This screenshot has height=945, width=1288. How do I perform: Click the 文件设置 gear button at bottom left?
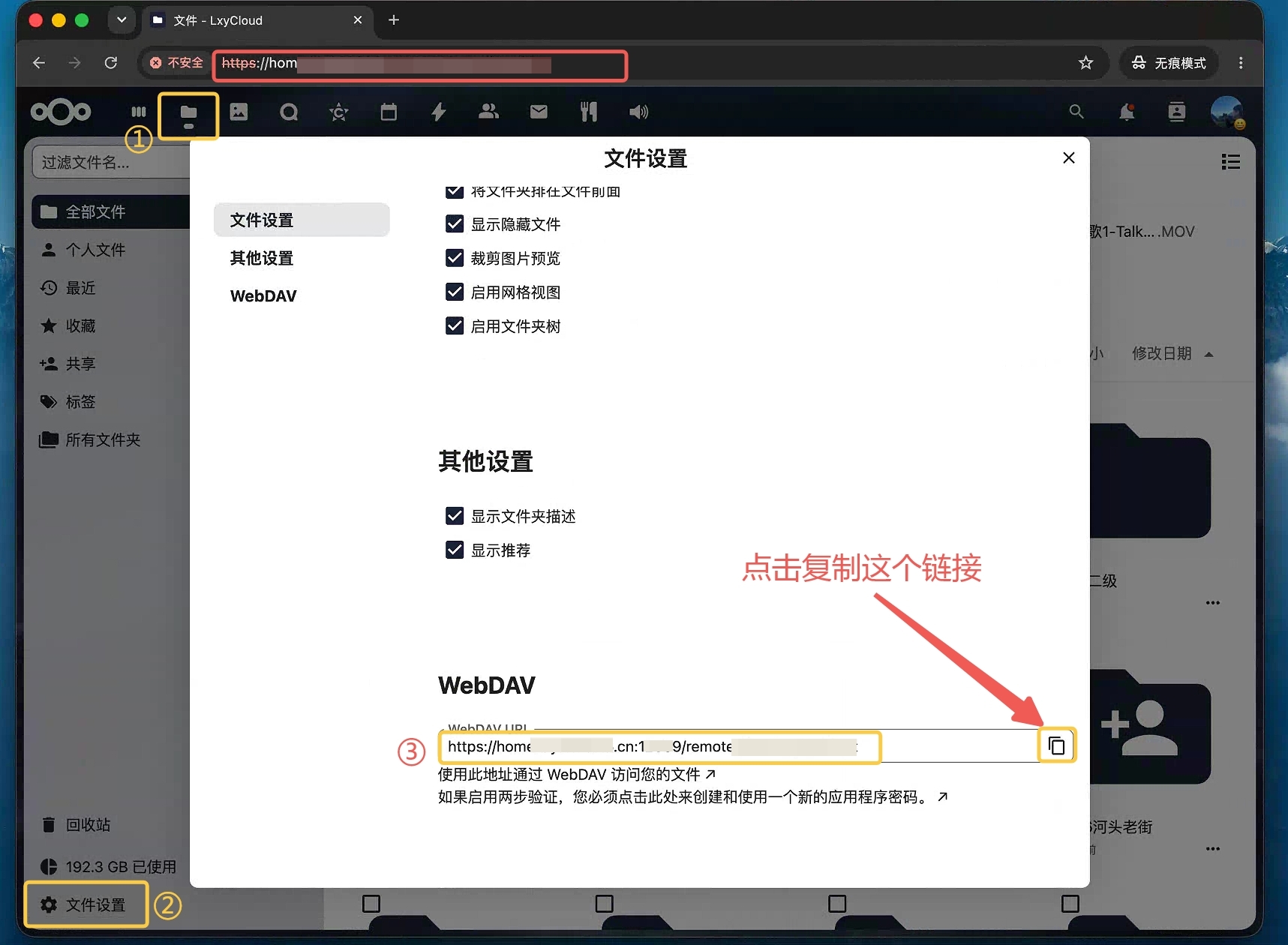[x=86, y=904]
